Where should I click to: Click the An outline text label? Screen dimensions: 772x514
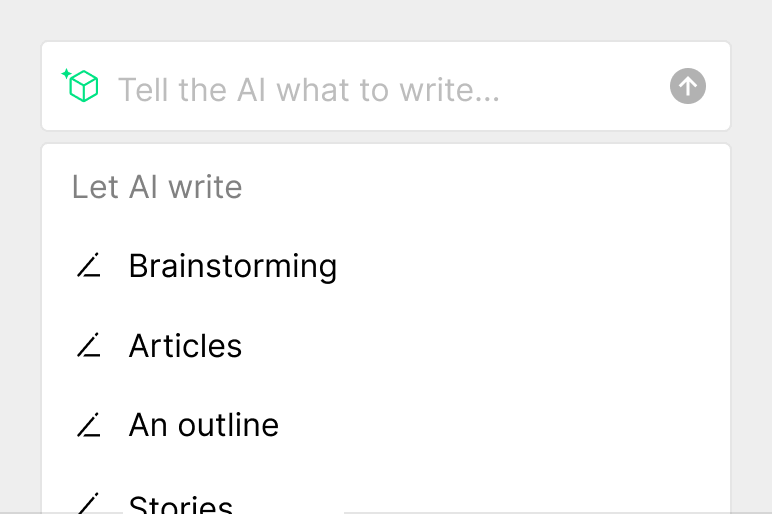[x=204, y=426]
